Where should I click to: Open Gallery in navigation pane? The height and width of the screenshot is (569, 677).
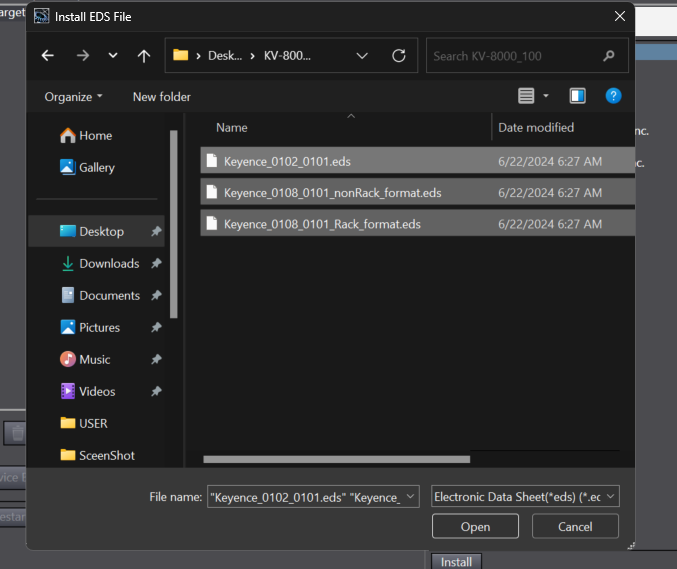click(x=87, y=168)
